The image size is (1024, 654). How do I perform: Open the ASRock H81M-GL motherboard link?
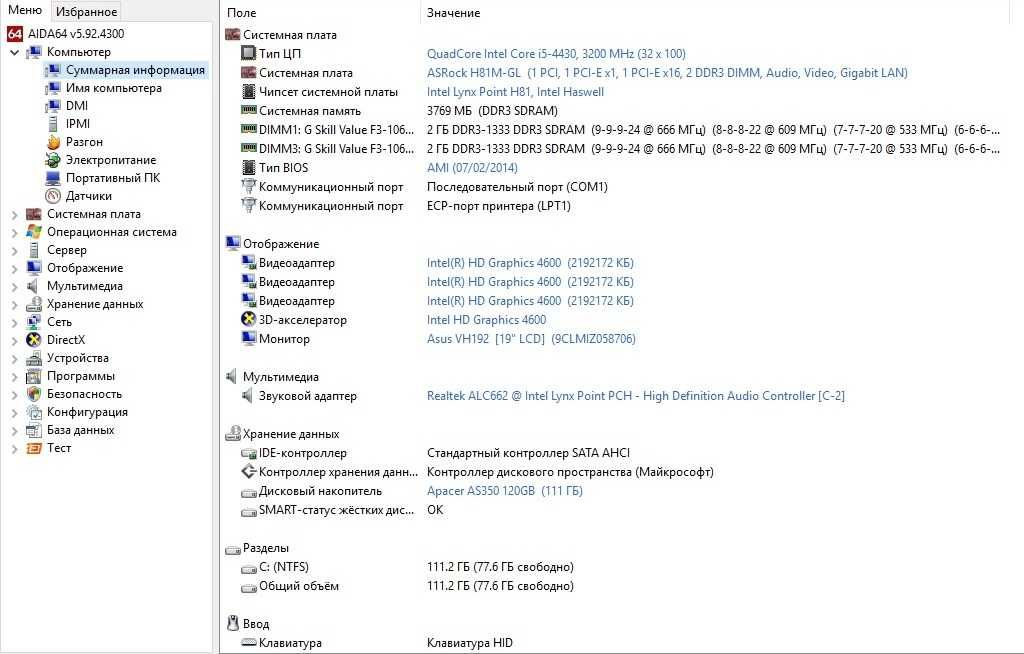coord(667,73)
